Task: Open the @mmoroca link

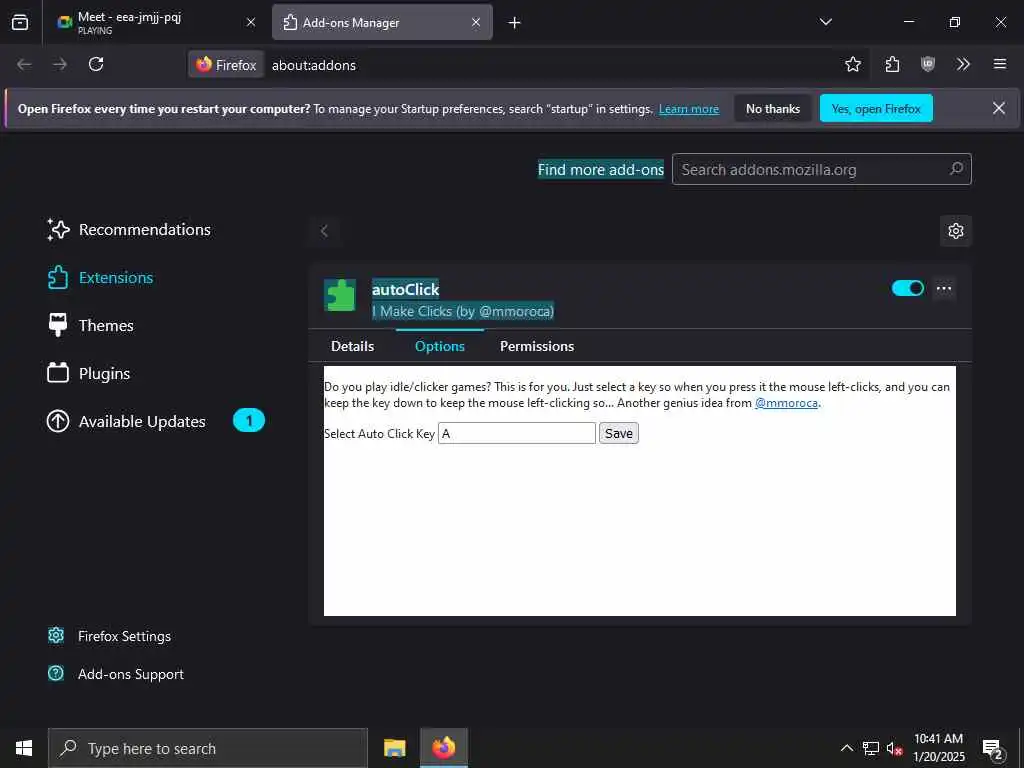Action: [x=786, y=403]
